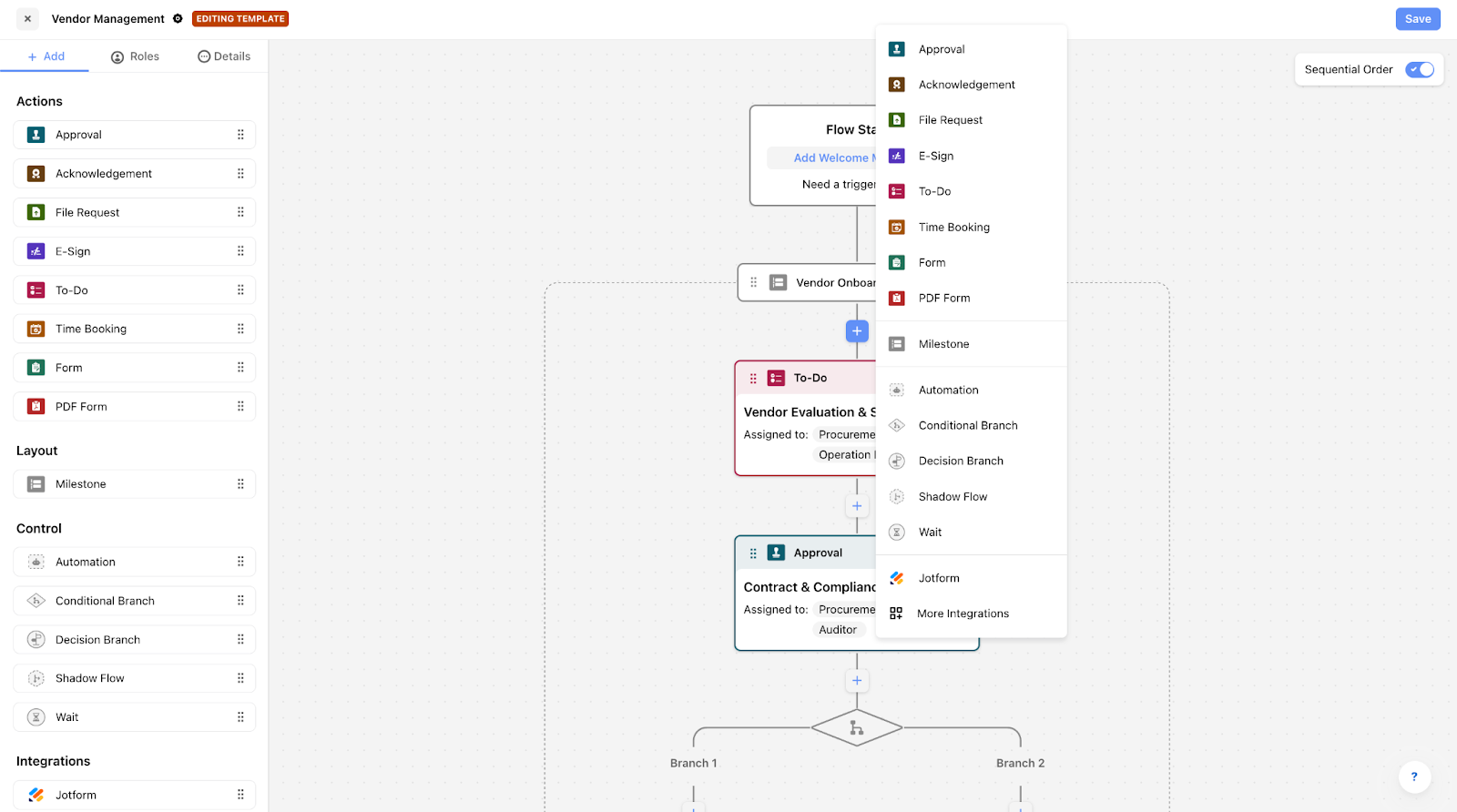Click the Time Booking icon in the sidebar
The width and height of the screenshot is (1457, 812).
36,330
